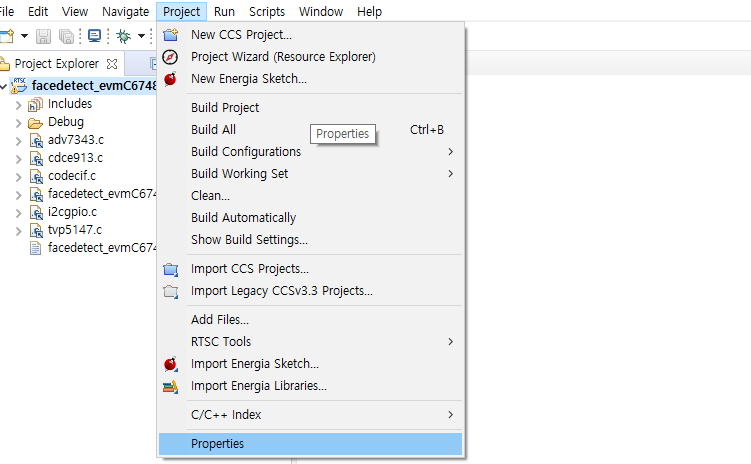Expand the adv7343.c node
Screen dimensions: 751x464
click(x=18, y=141)
